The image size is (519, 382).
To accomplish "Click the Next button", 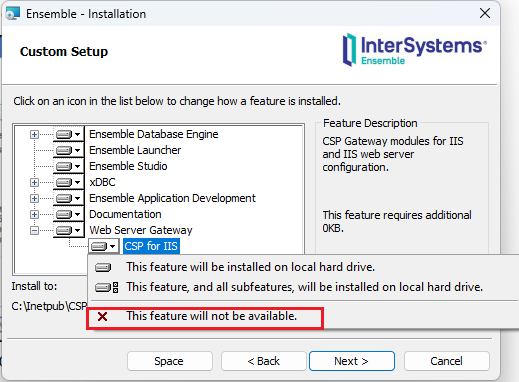I will (352, 361).
